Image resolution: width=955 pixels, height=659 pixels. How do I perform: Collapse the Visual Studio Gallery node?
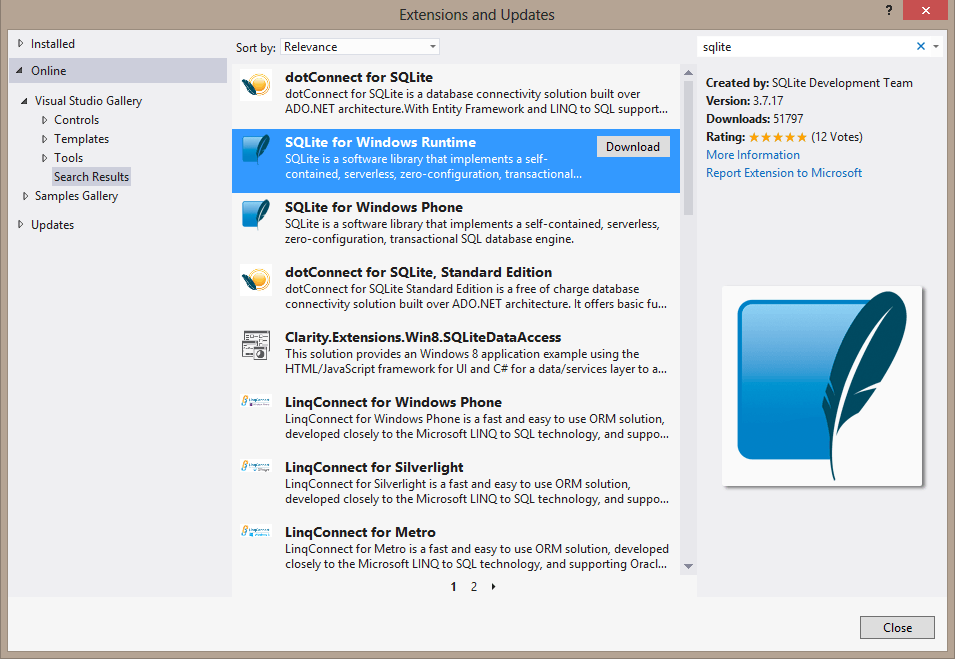click(24, 101)
